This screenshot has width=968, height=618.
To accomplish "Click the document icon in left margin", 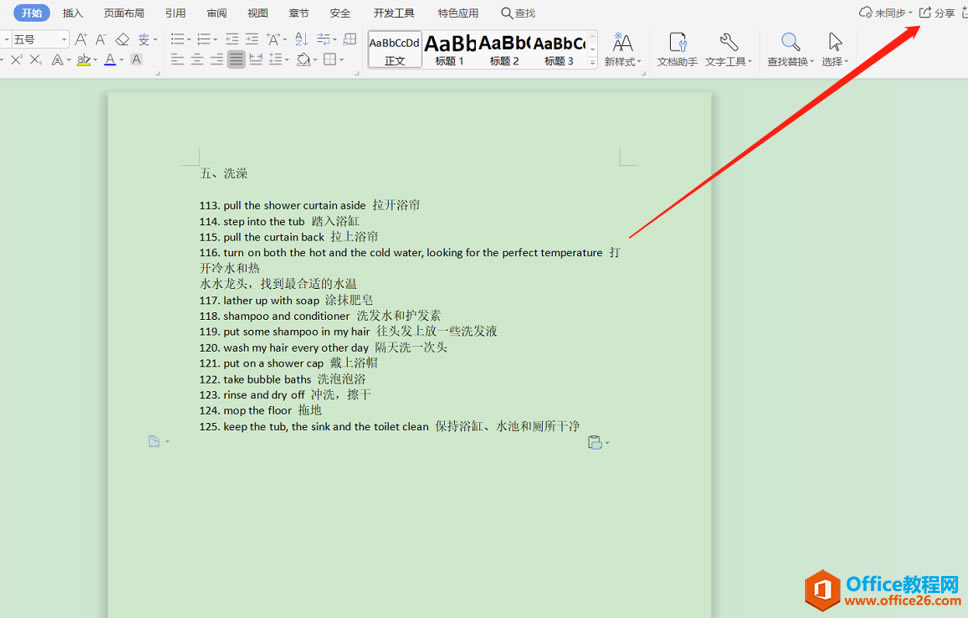I will click(x=154, y=441).
